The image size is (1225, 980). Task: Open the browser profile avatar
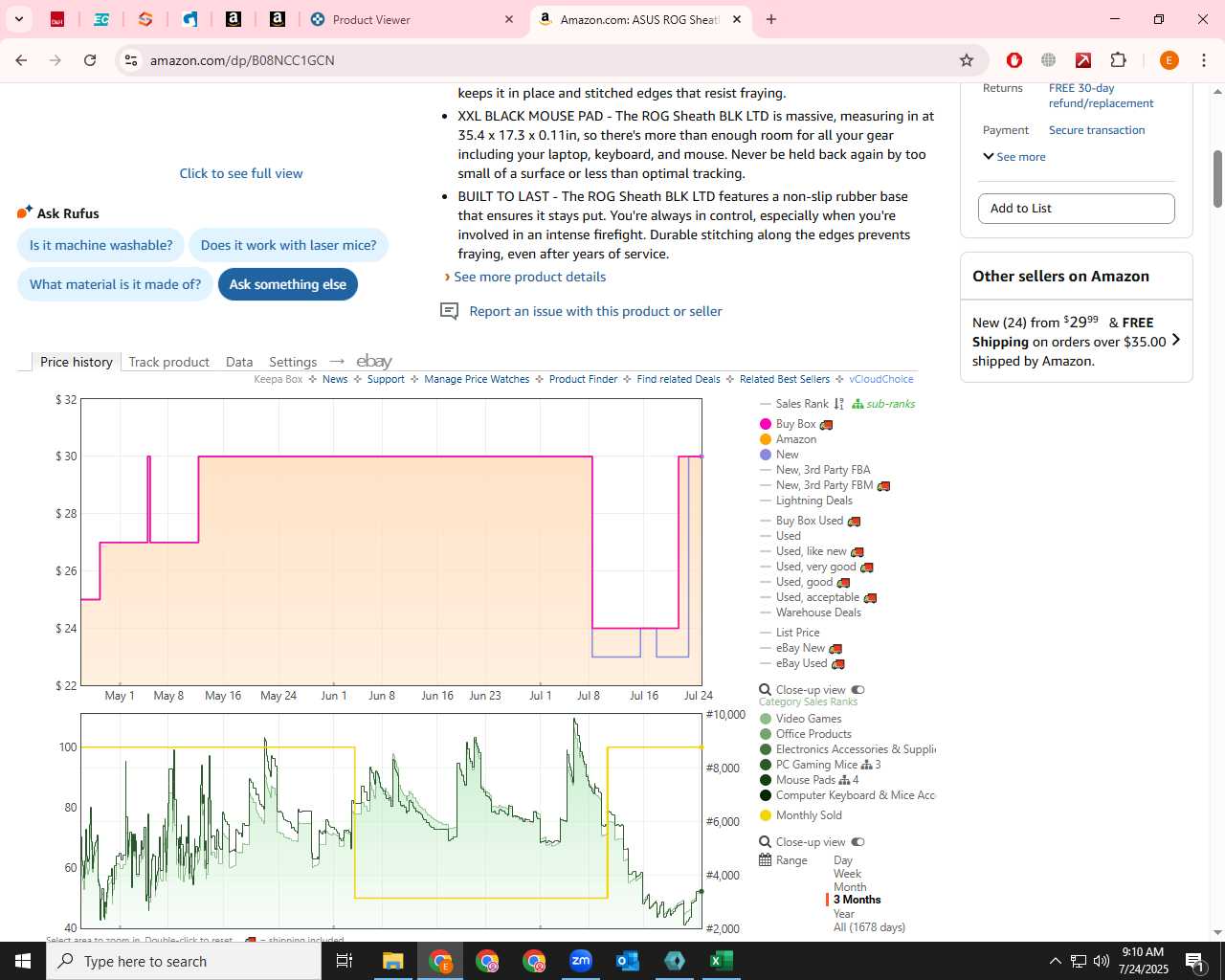coord(1169,60)
